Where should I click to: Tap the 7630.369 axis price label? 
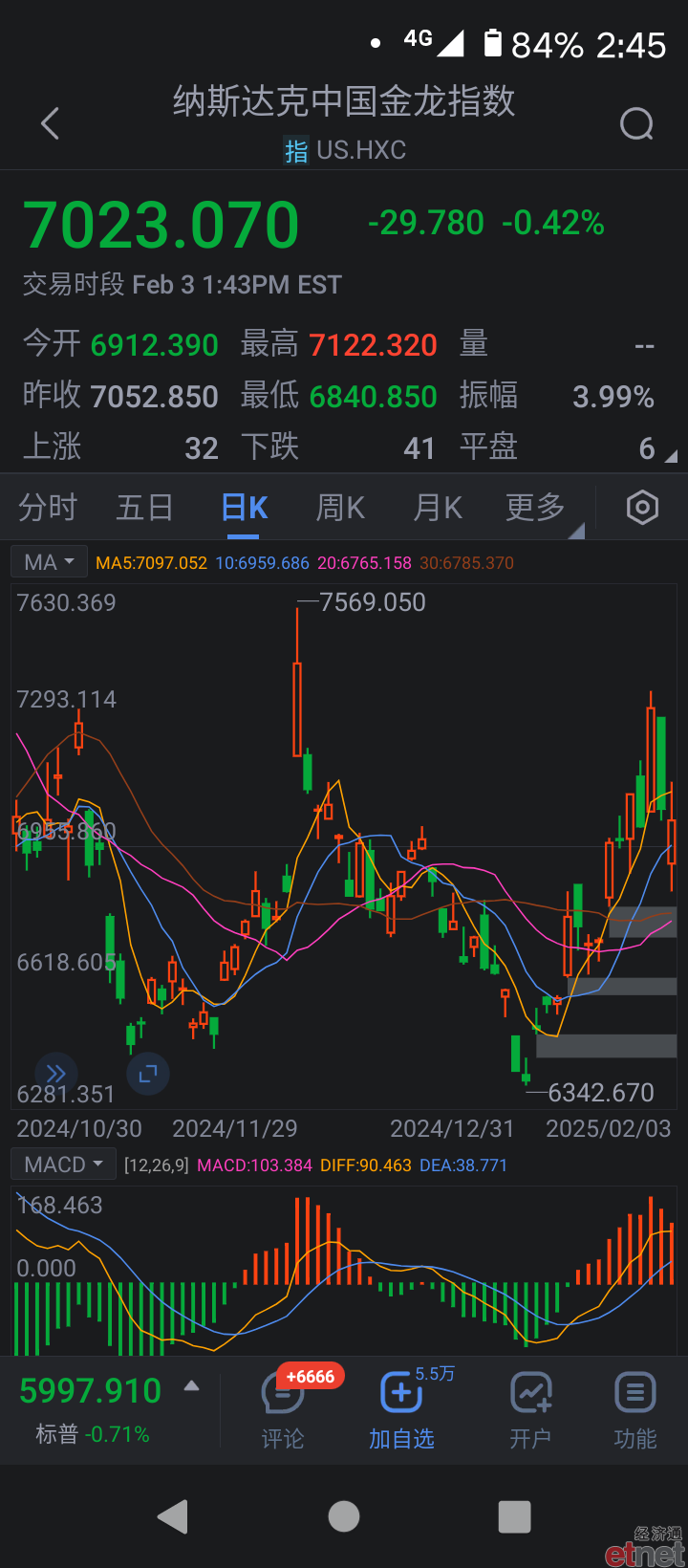coord(67,603)
